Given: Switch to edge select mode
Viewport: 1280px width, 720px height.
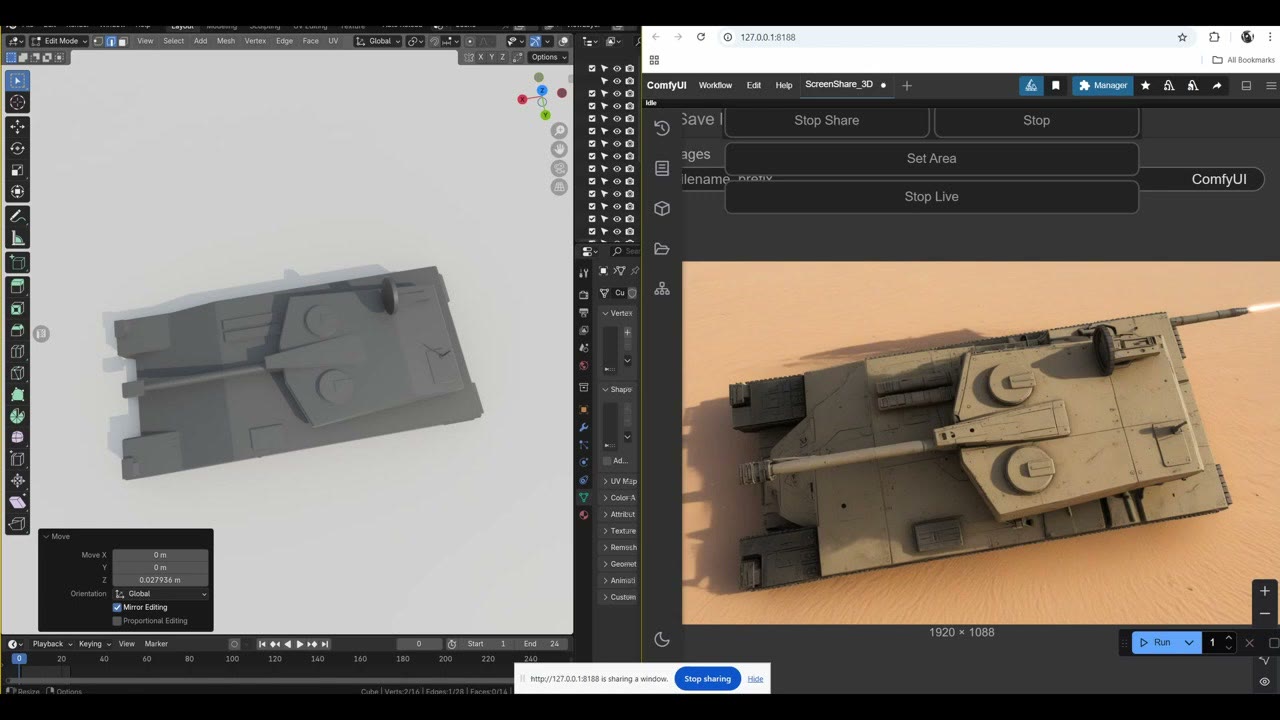Looking at the screenshot, I should [x=110, y=41].
